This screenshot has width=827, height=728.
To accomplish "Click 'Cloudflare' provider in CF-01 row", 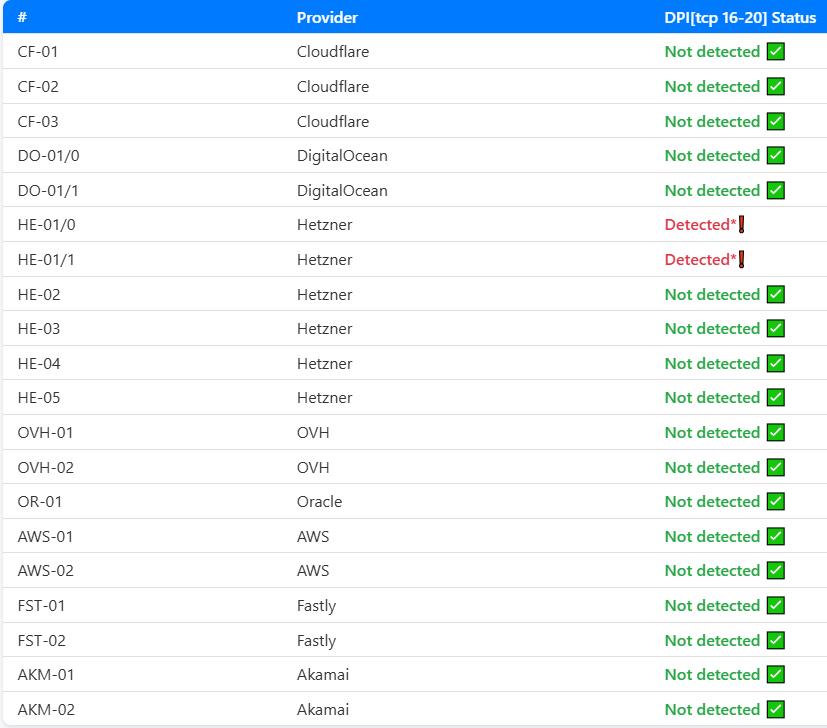I will [x=333, y=52].
